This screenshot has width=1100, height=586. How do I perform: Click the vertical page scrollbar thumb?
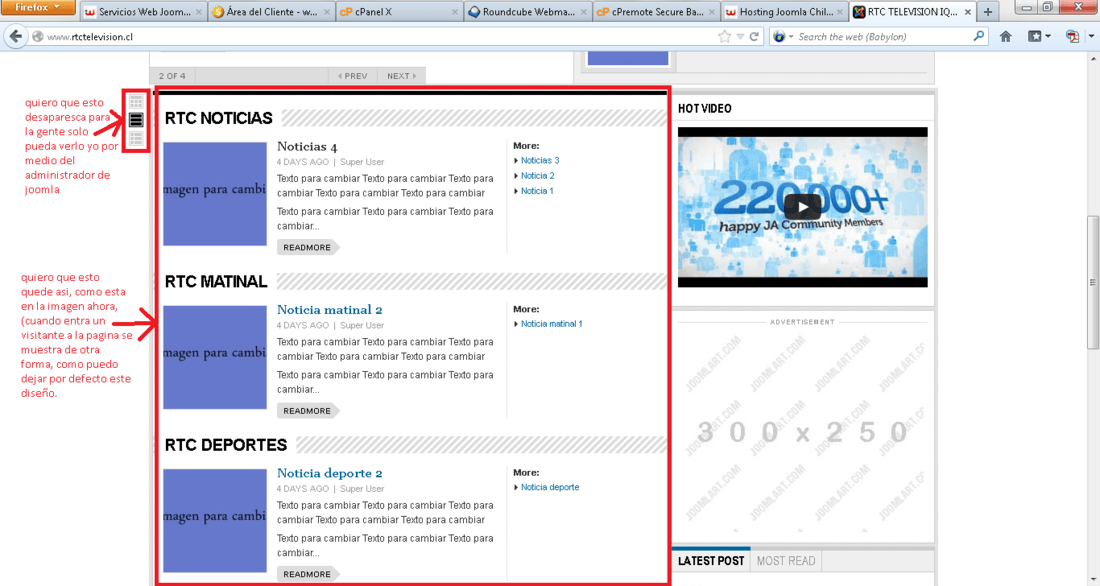click(1092, 282)
